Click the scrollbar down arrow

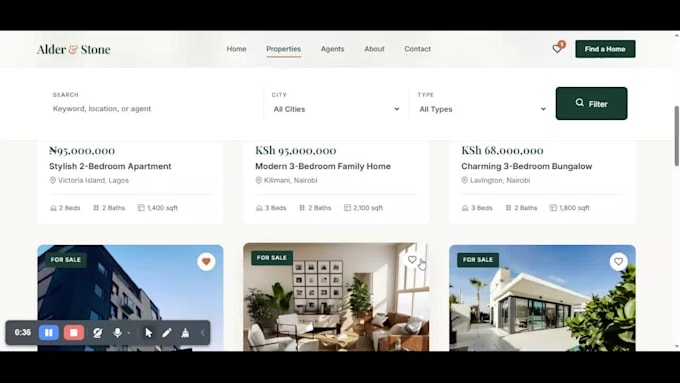[x=677, y=347]
